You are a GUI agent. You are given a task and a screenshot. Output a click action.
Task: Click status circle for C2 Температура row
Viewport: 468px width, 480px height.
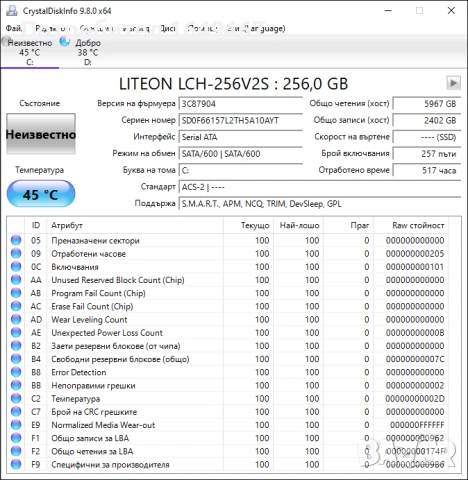(x=16, y=398)
